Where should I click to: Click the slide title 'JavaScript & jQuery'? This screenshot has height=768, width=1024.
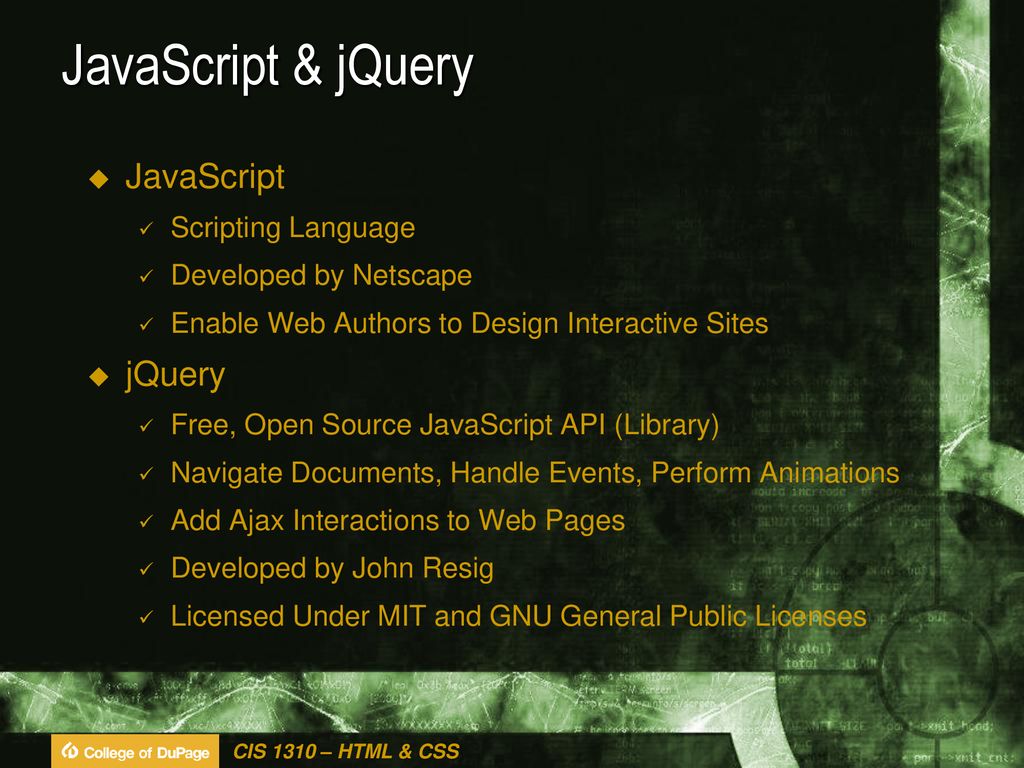(x=267, y=67)
